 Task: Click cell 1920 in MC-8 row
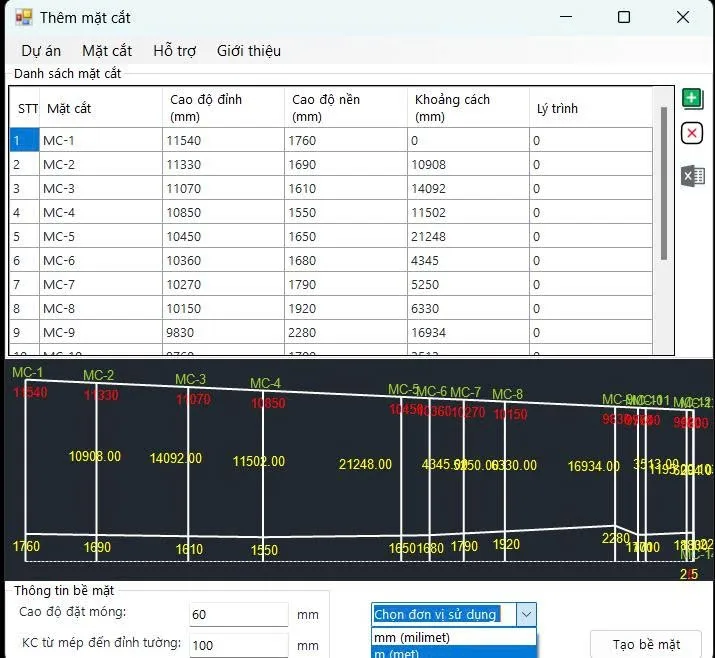(346, 309)
